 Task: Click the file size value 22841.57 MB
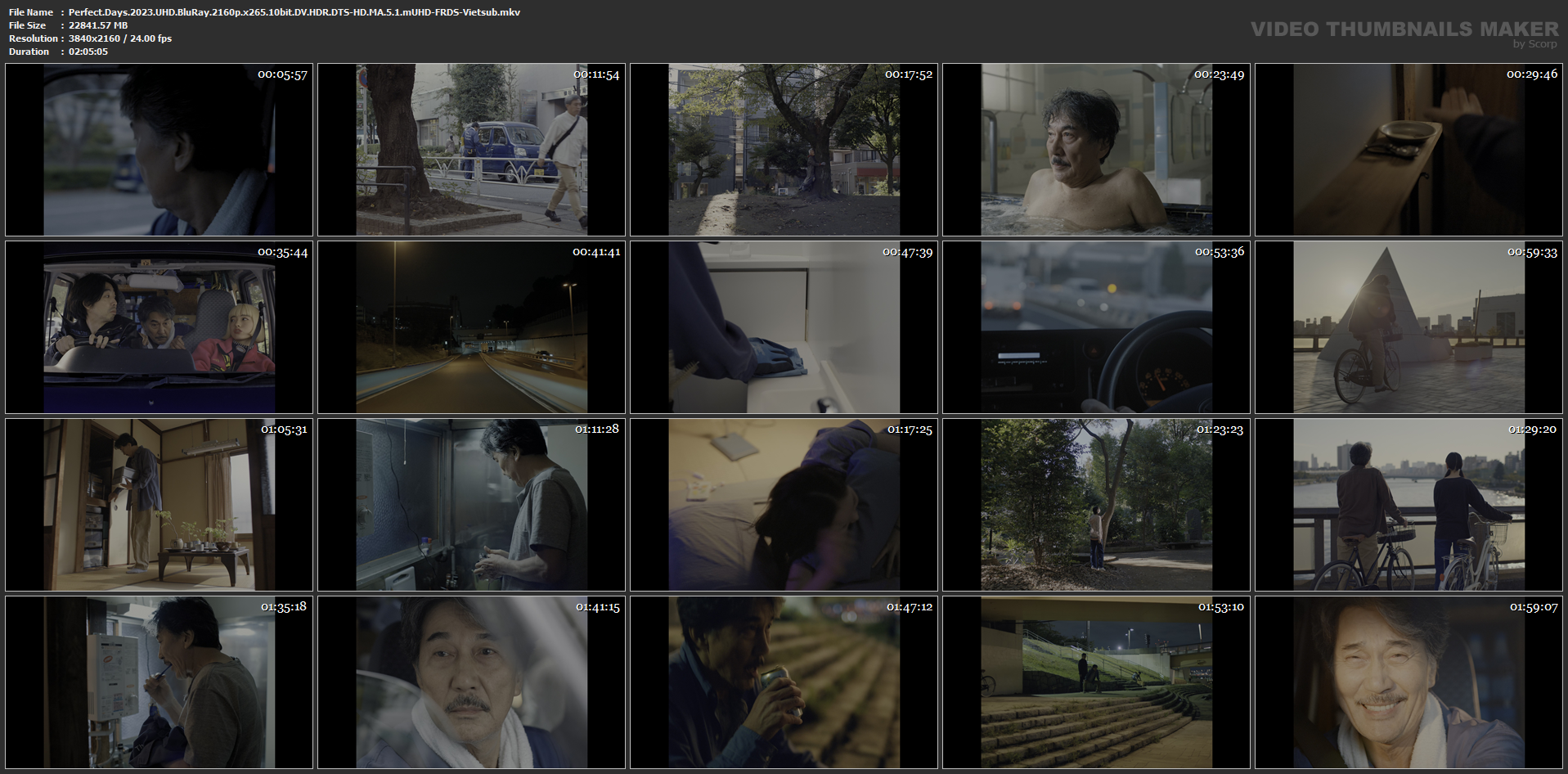(98, 25)
